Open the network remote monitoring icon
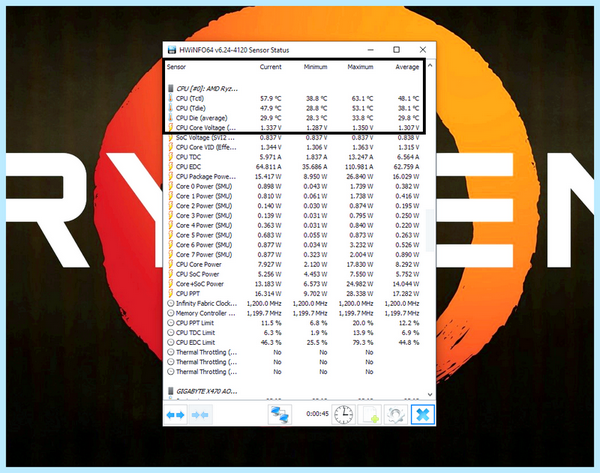 (x=280, y=415)
